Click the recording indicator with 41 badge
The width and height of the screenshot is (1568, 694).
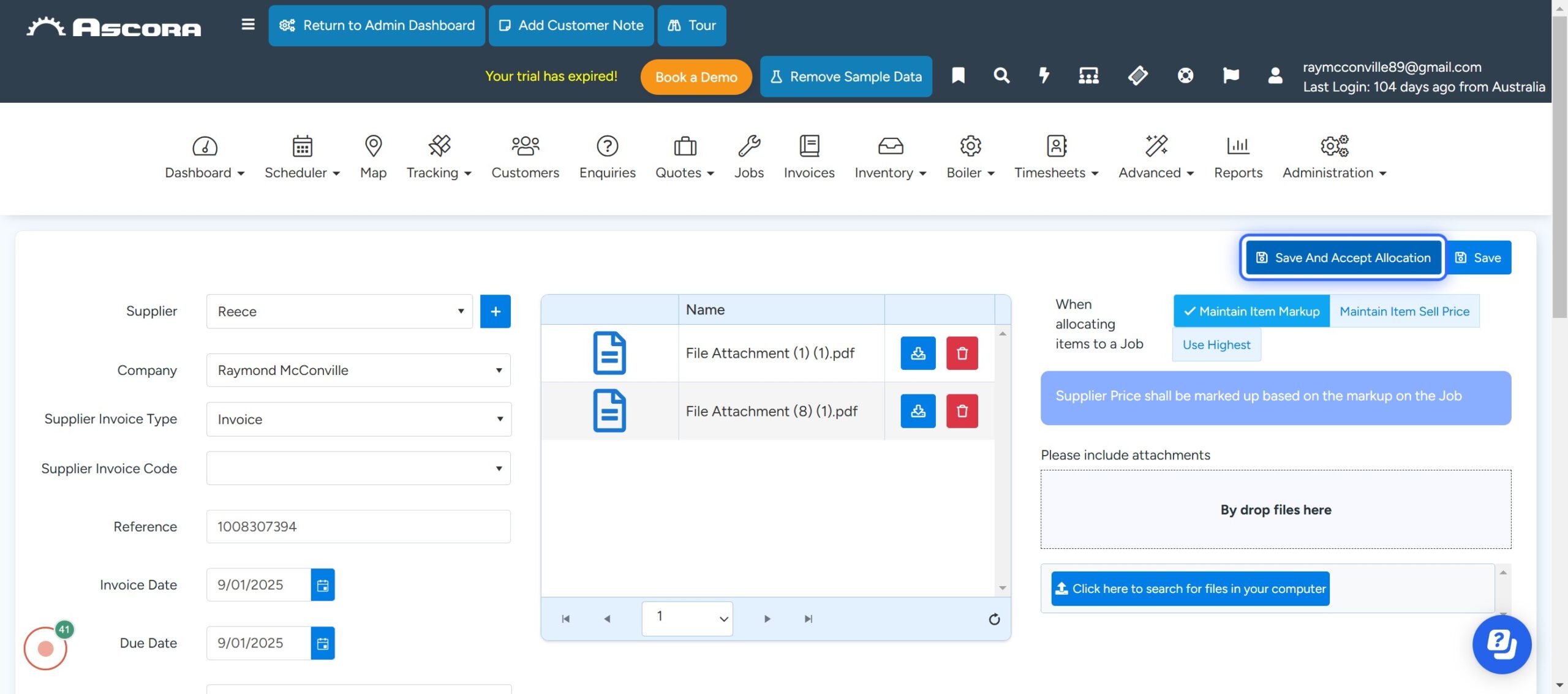point(45,648)
